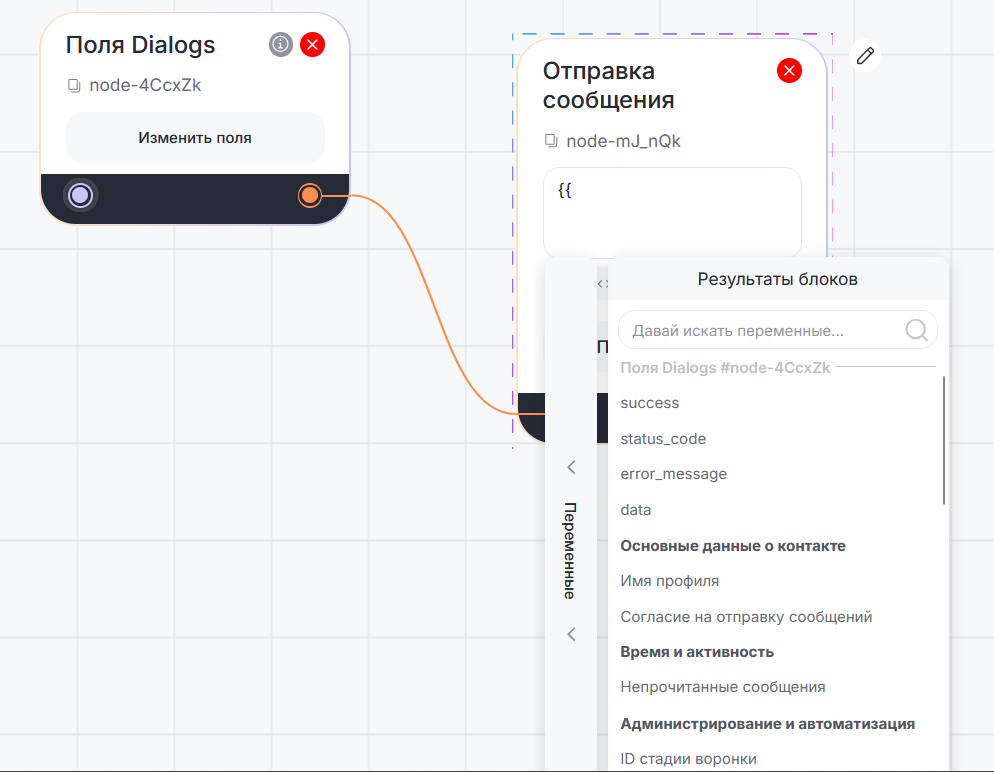This screenshot has height=772, width=994.
Task: Copy node ID node-4CcxZk
Action: click(74, 86)
